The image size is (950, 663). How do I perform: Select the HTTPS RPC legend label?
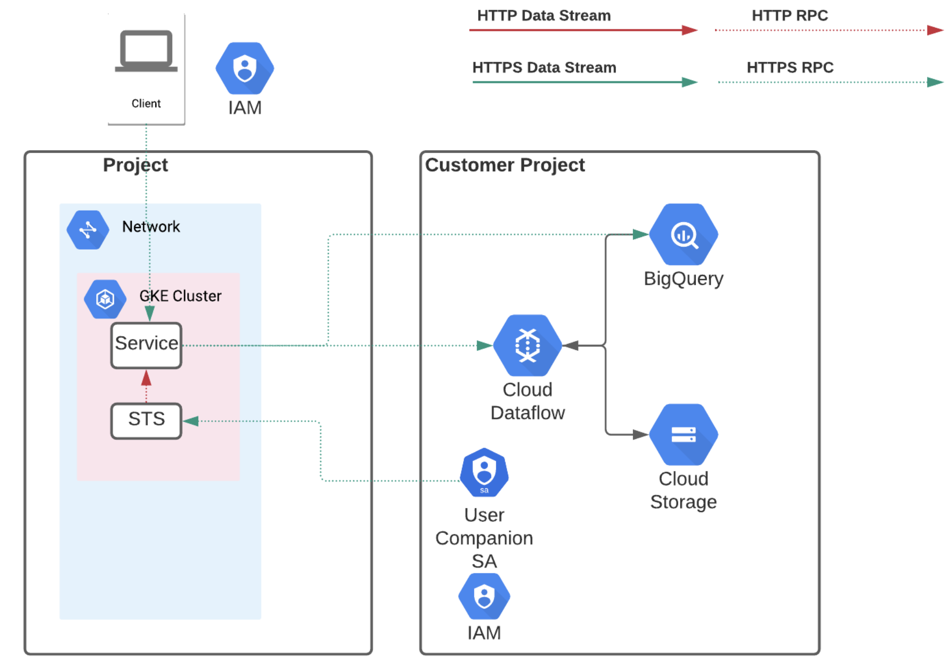pos(789,68)
